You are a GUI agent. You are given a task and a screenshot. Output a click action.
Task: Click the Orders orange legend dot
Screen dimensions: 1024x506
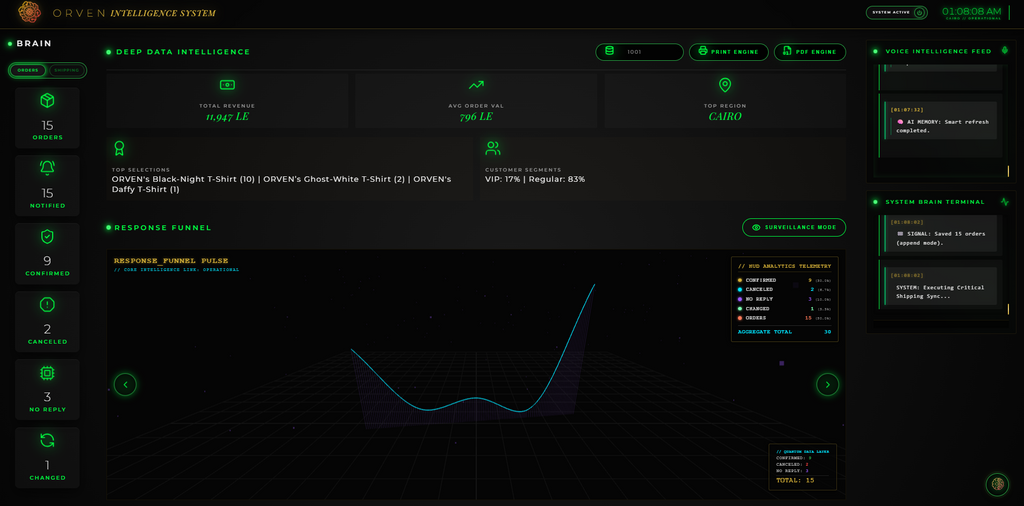[x=740, y=318]
